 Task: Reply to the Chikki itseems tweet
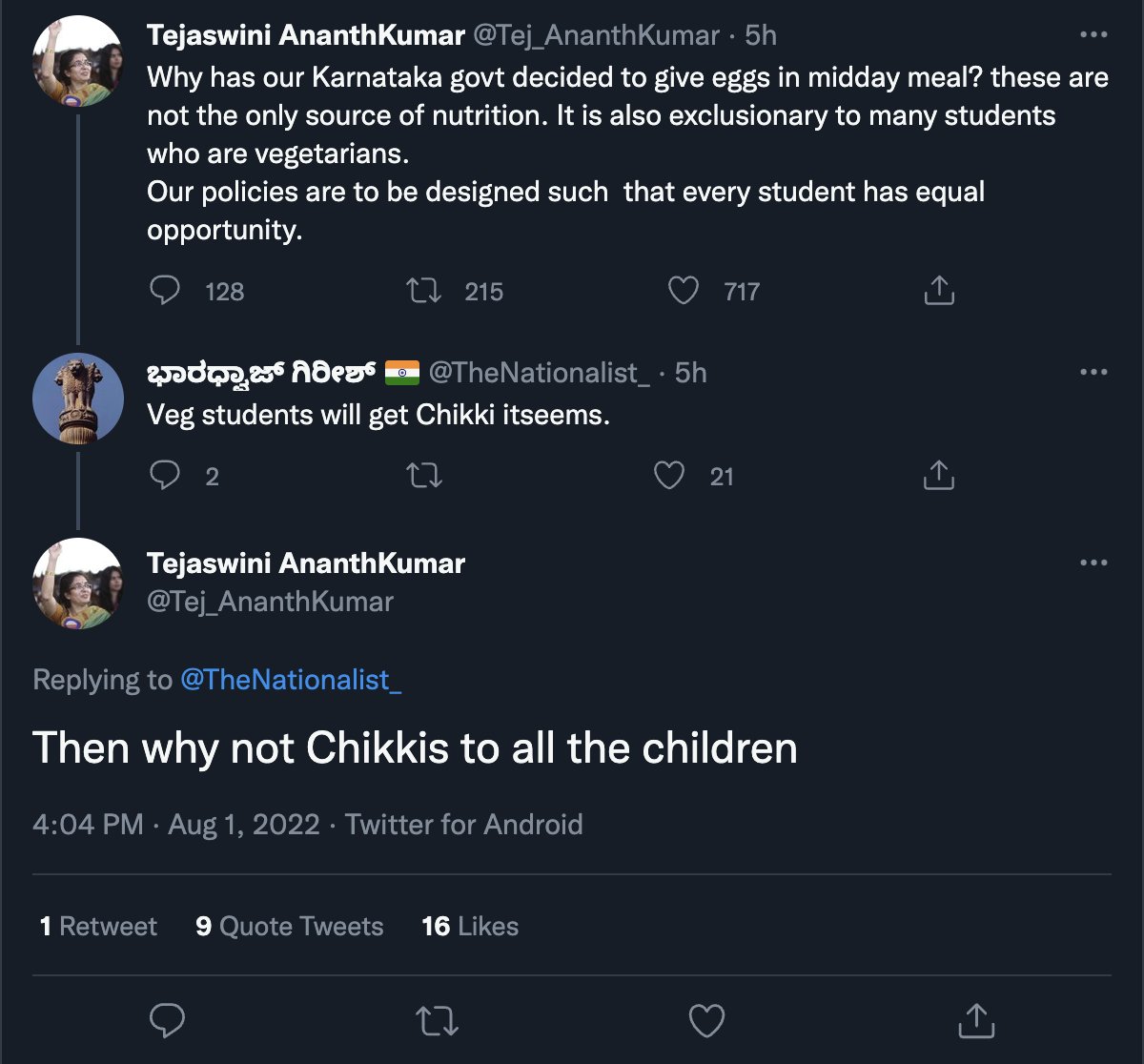pos(166,475)
